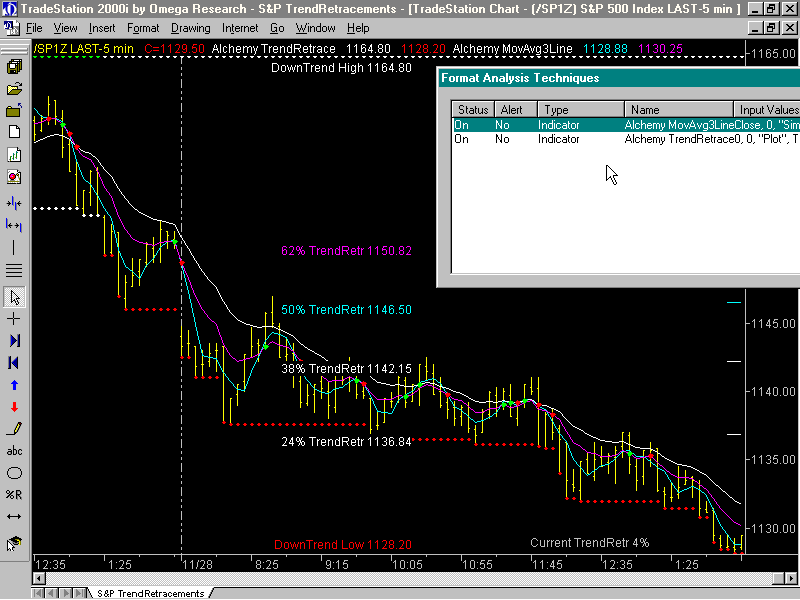Click the Format Analysis Techniques dialog title bar
The height and width of the screenshot is (600, 800).
[x=619, y=78]
